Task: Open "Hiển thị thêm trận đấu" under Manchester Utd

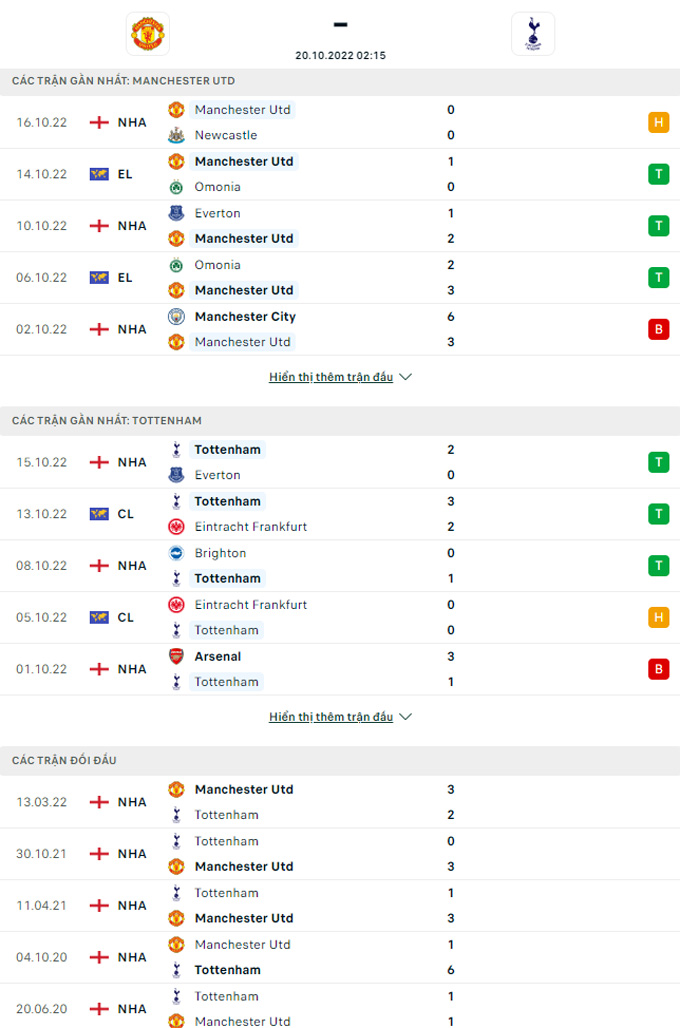Action: [331, 377]
